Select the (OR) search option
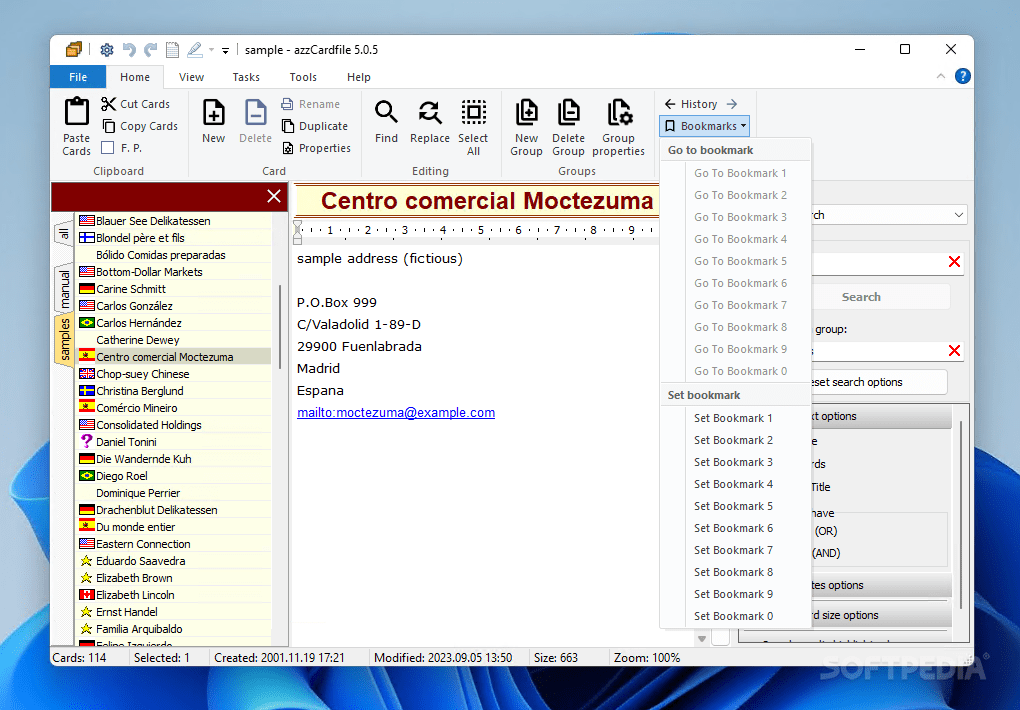 pos(825,530)
